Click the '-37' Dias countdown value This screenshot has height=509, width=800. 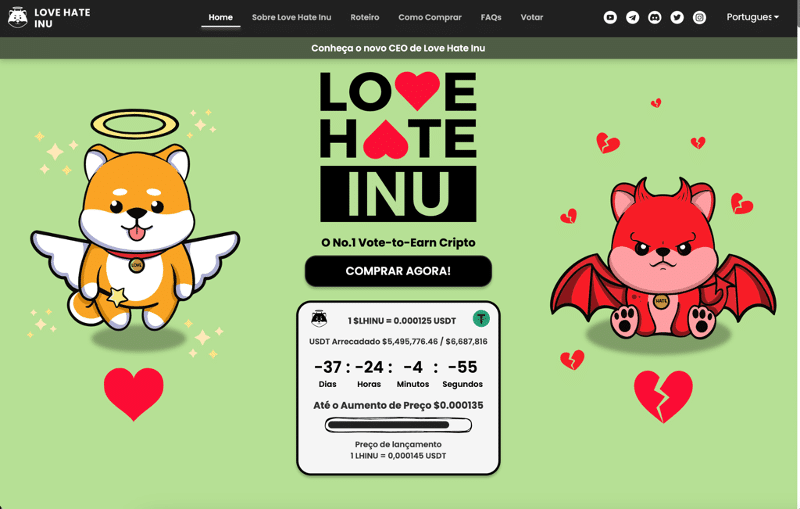[328, 367]
